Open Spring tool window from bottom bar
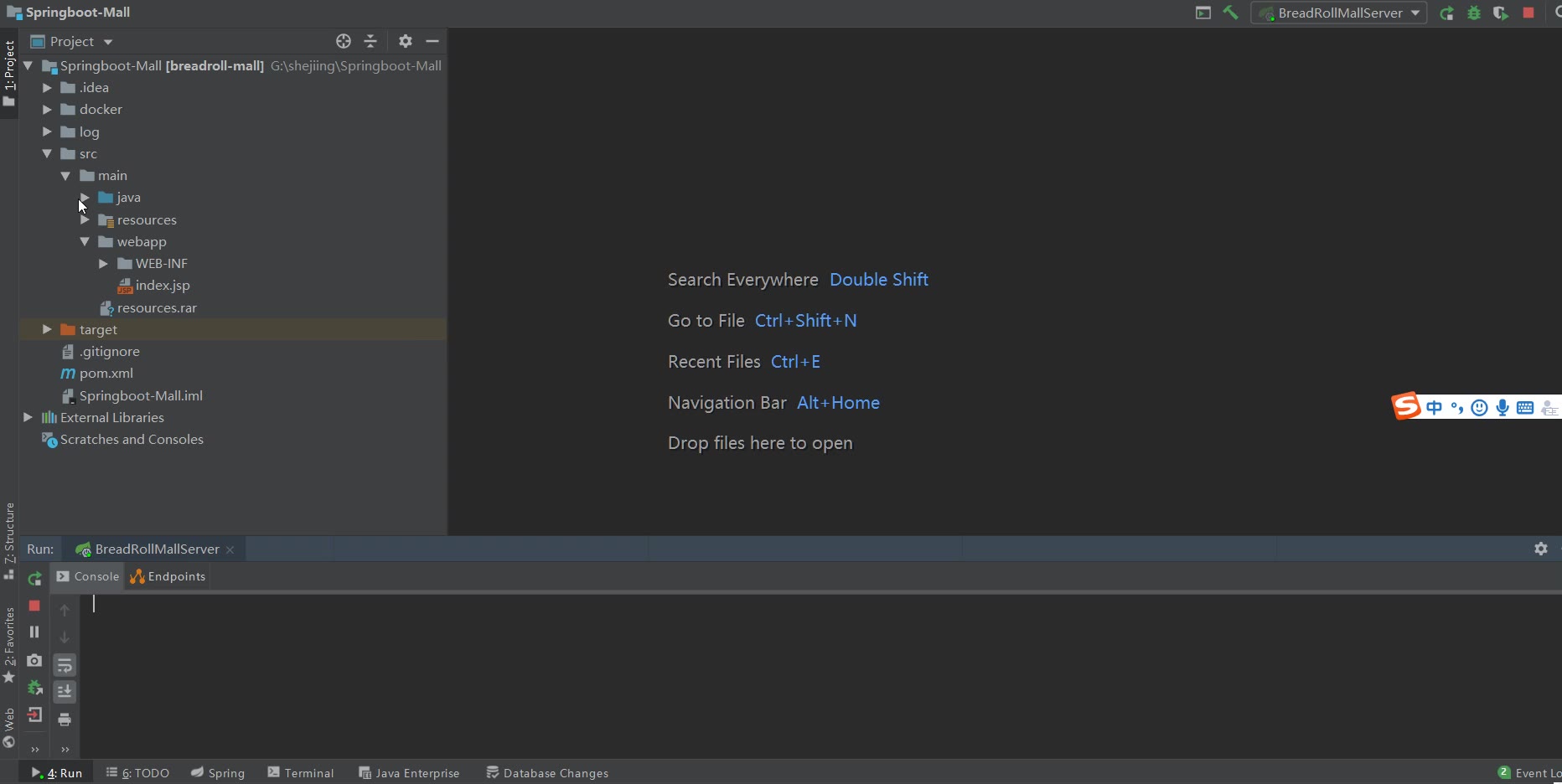This screenshot has height=784, width=1562. pos(218,772)
